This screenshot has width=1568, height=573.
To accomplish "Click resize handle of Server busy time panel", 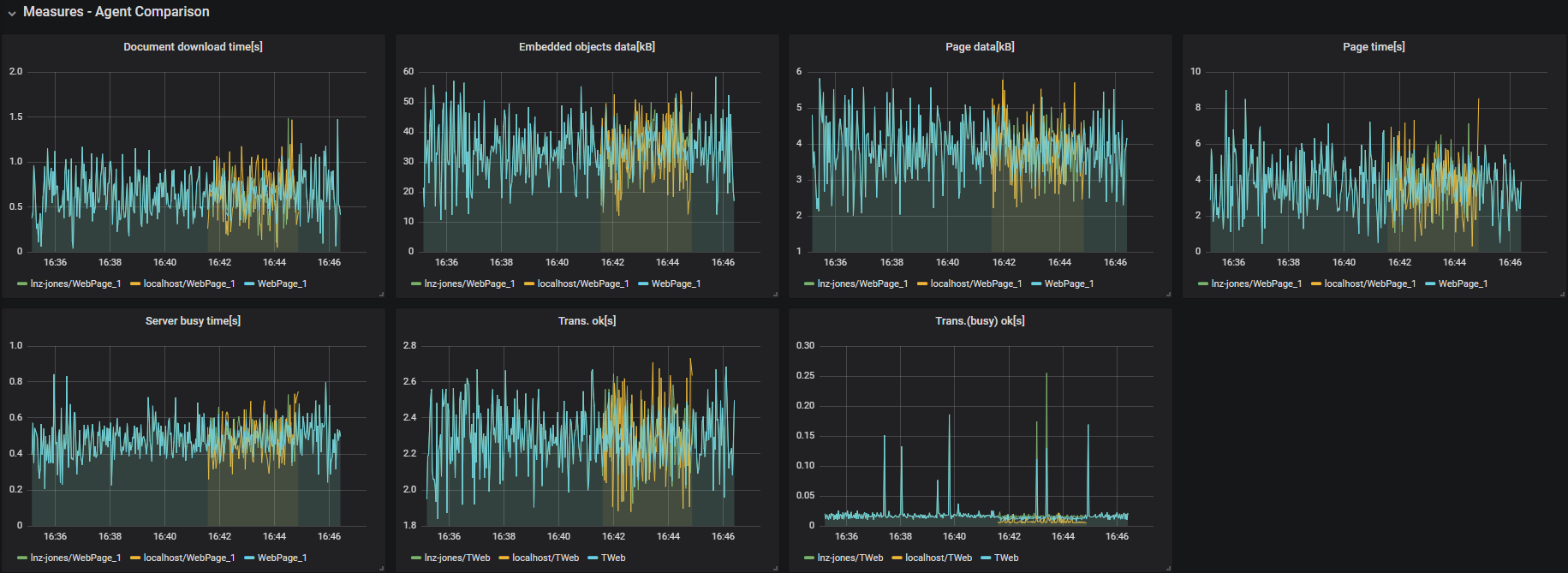I will (x=381, y=568).
